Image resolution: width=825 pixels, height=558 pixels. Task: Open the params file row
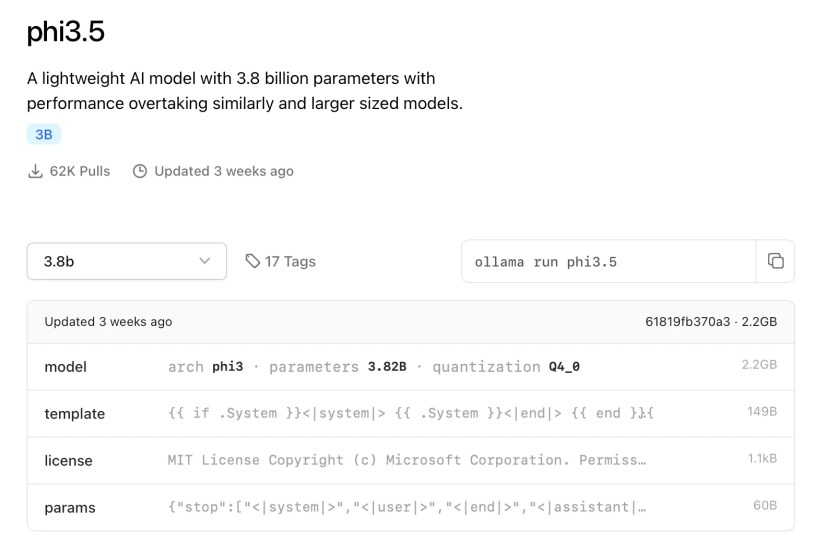tap(70, 508)
